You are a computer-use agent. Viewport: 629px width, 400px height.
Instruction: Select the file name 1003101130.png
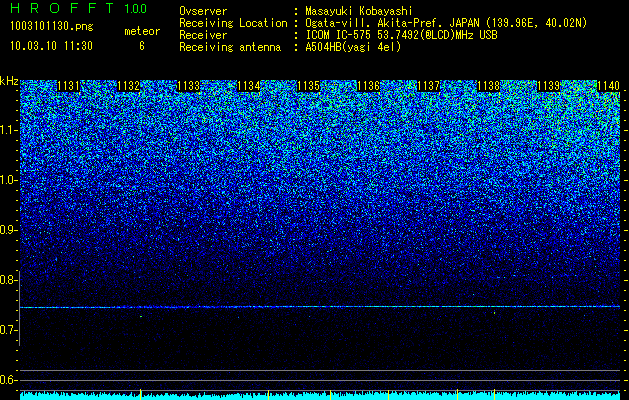tap(51, 27)
